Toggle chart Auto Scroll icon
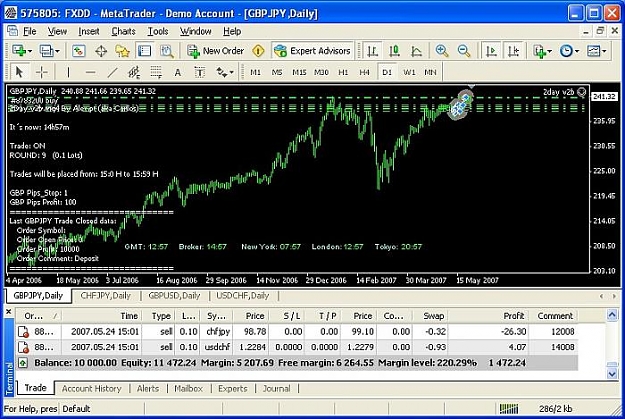 (x=491, y=51)
